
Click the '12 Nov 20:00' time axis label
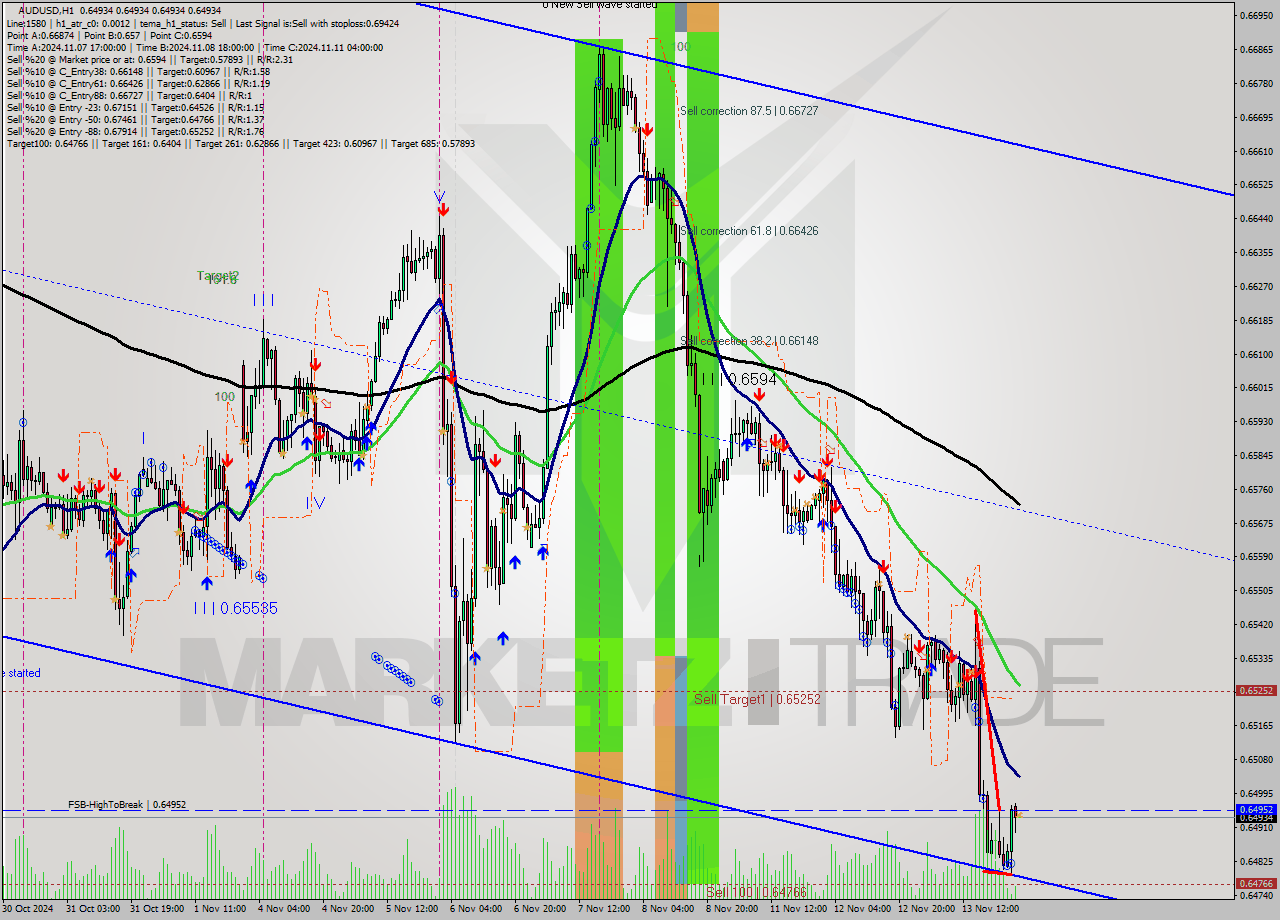(x=926, y=909)
